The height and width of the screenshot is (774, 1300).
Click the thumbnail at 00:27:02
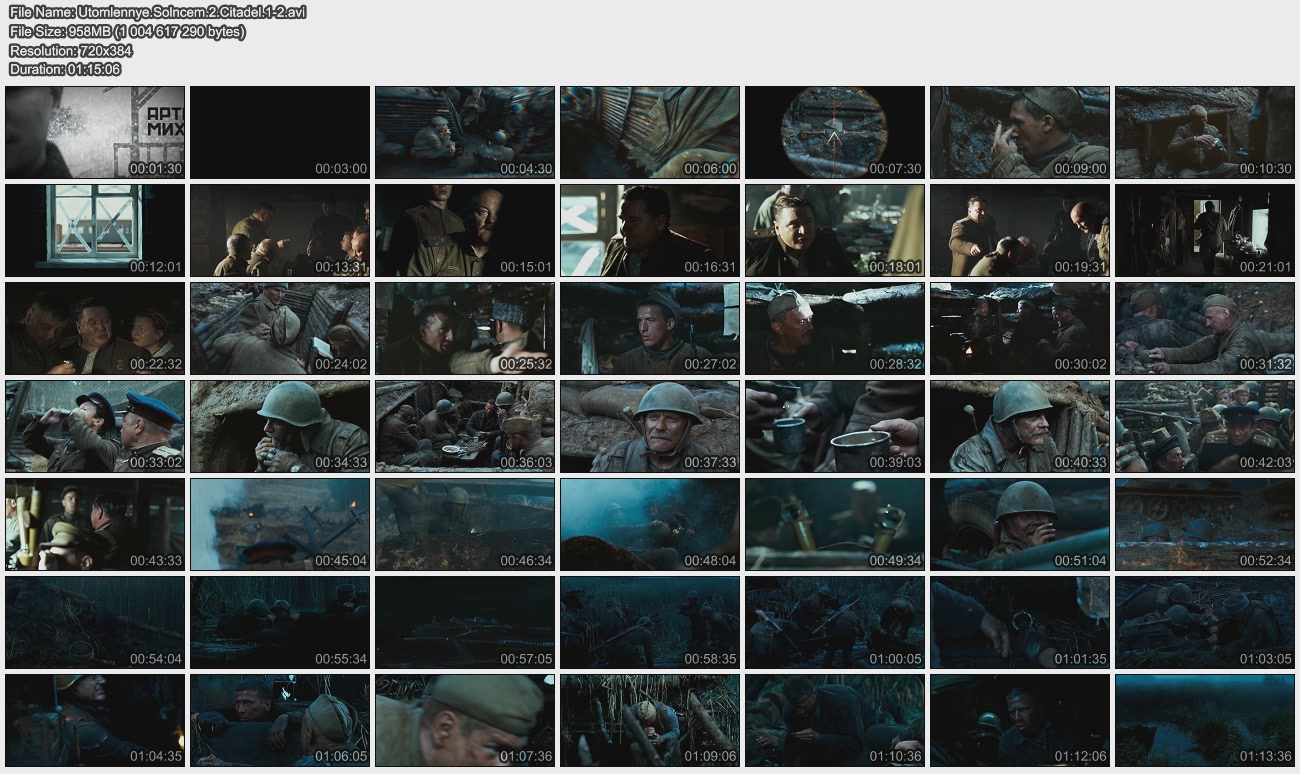point(650,328)
